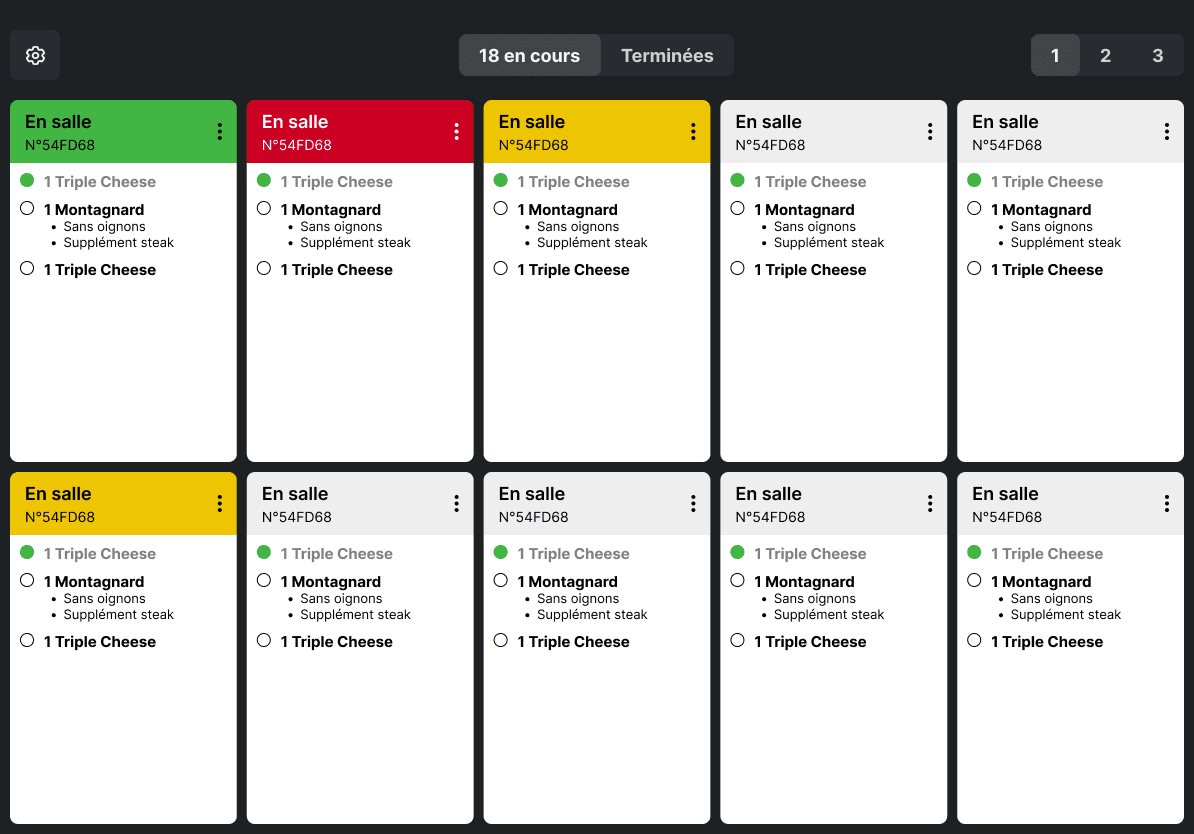This screenshot has width=1194, height=834.
Task: Expand options menu on bottom-row second card
Action: pyautogui.click(x=456, y=503)
